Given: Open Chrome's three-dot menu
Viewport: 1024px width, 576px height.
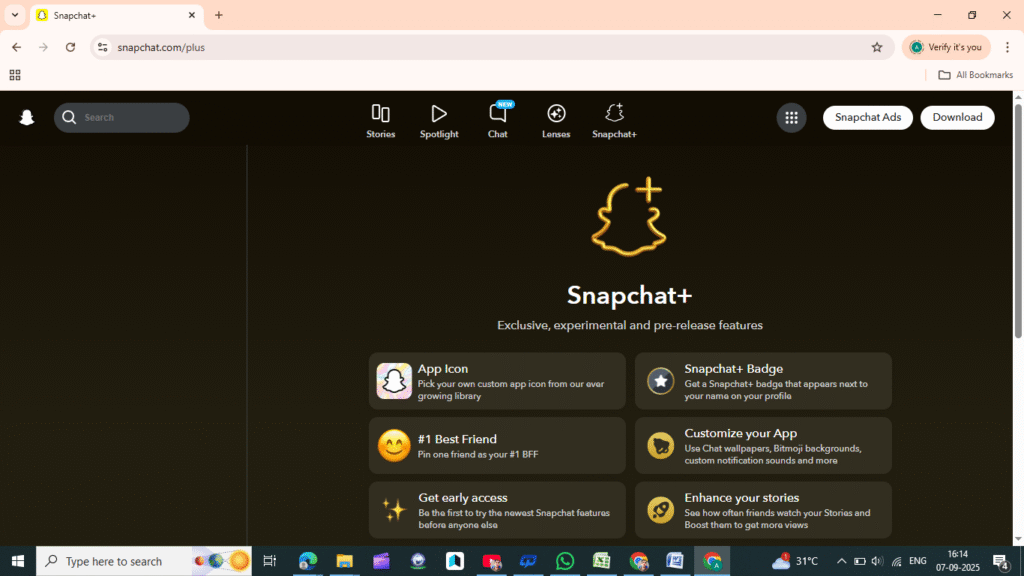Looking at the screenshot, I should click(x=1007, y=47).
